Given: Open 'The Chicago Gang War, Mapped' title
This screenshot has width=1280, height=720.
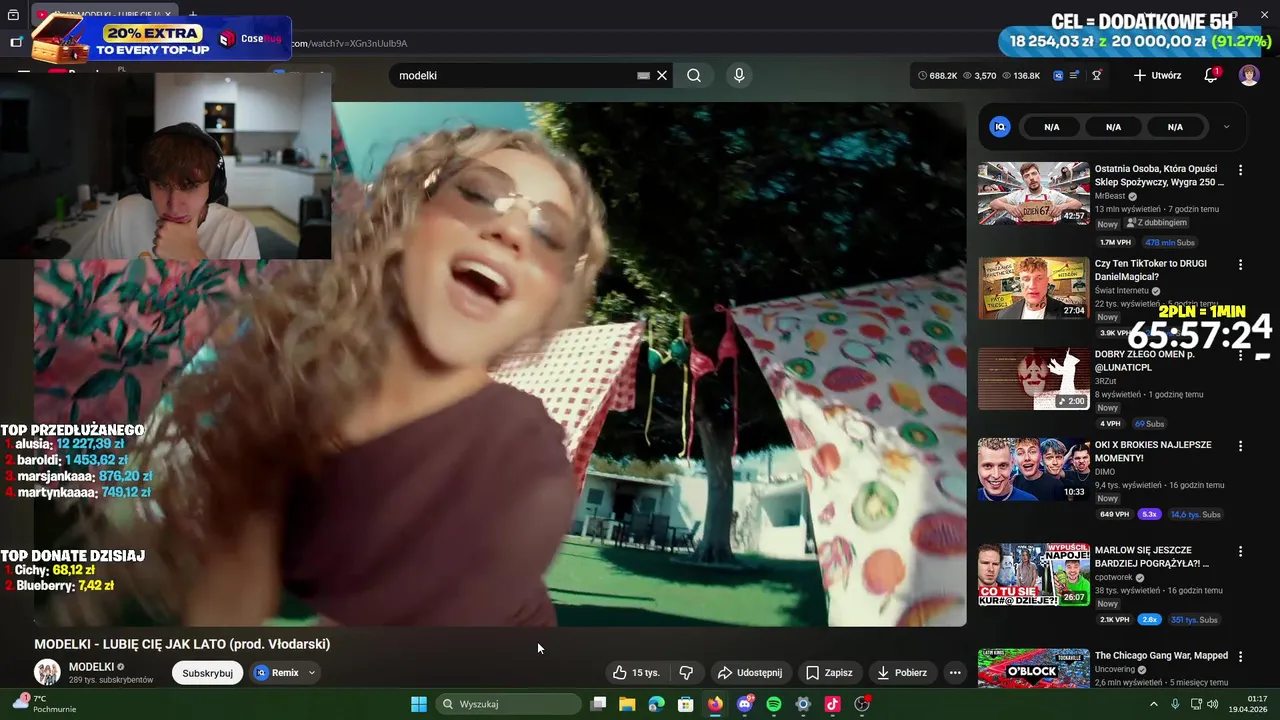Looking at the screenshot, I should [x=1161, y=656].
